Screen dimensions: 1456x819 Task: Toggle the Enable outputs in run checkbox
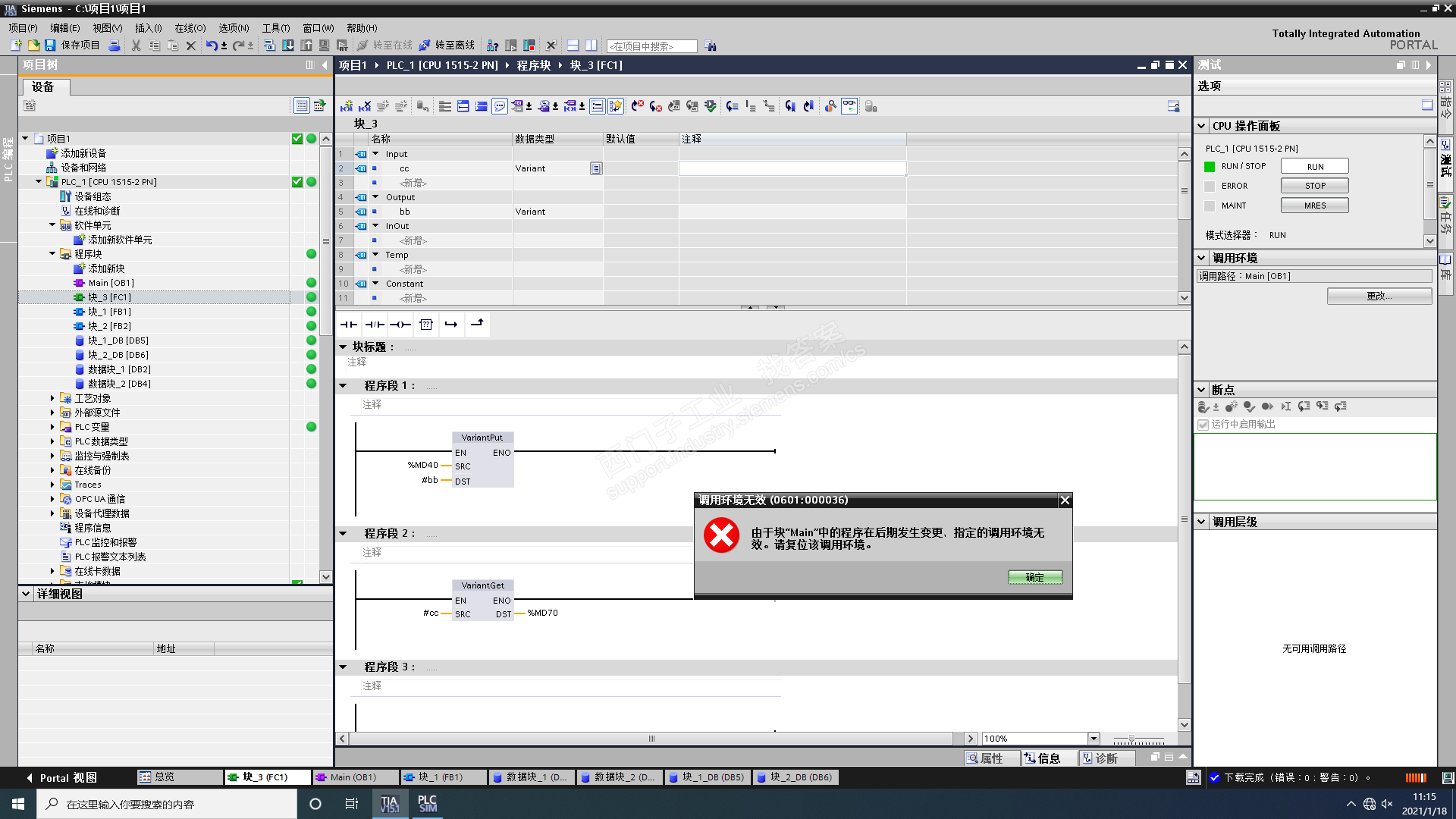1203,425
